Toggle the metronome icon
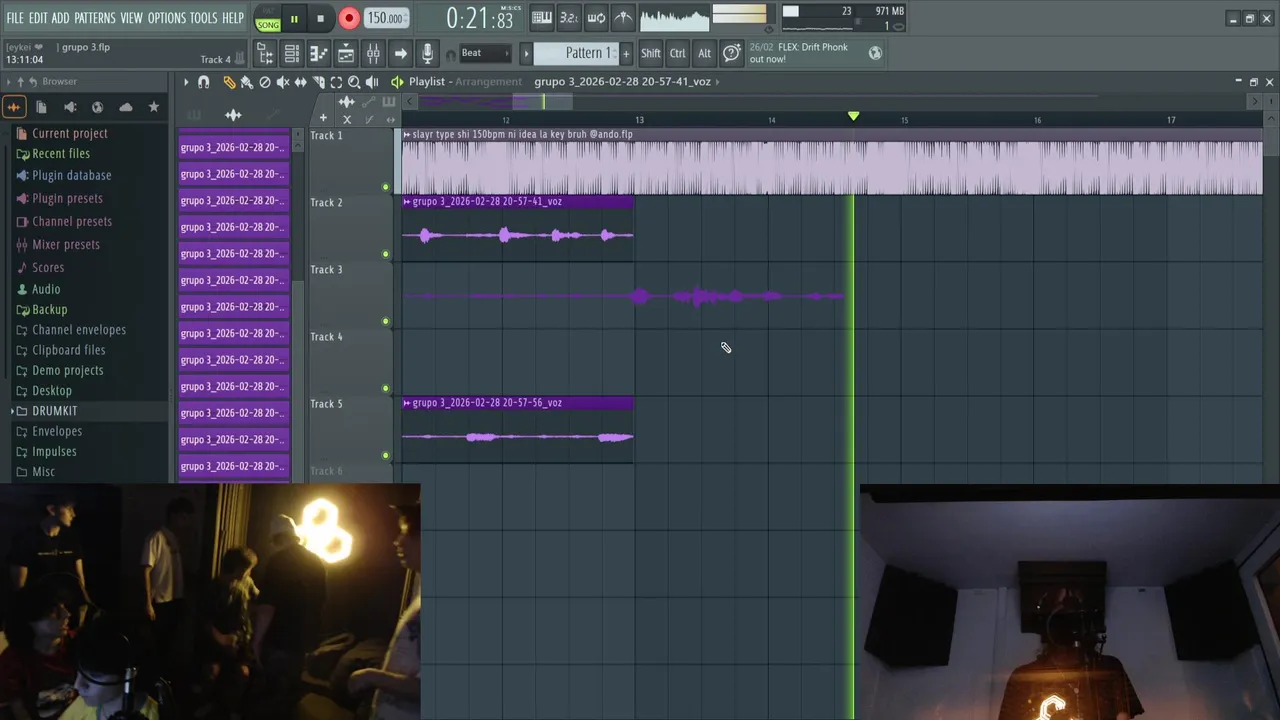 [623, 17]
